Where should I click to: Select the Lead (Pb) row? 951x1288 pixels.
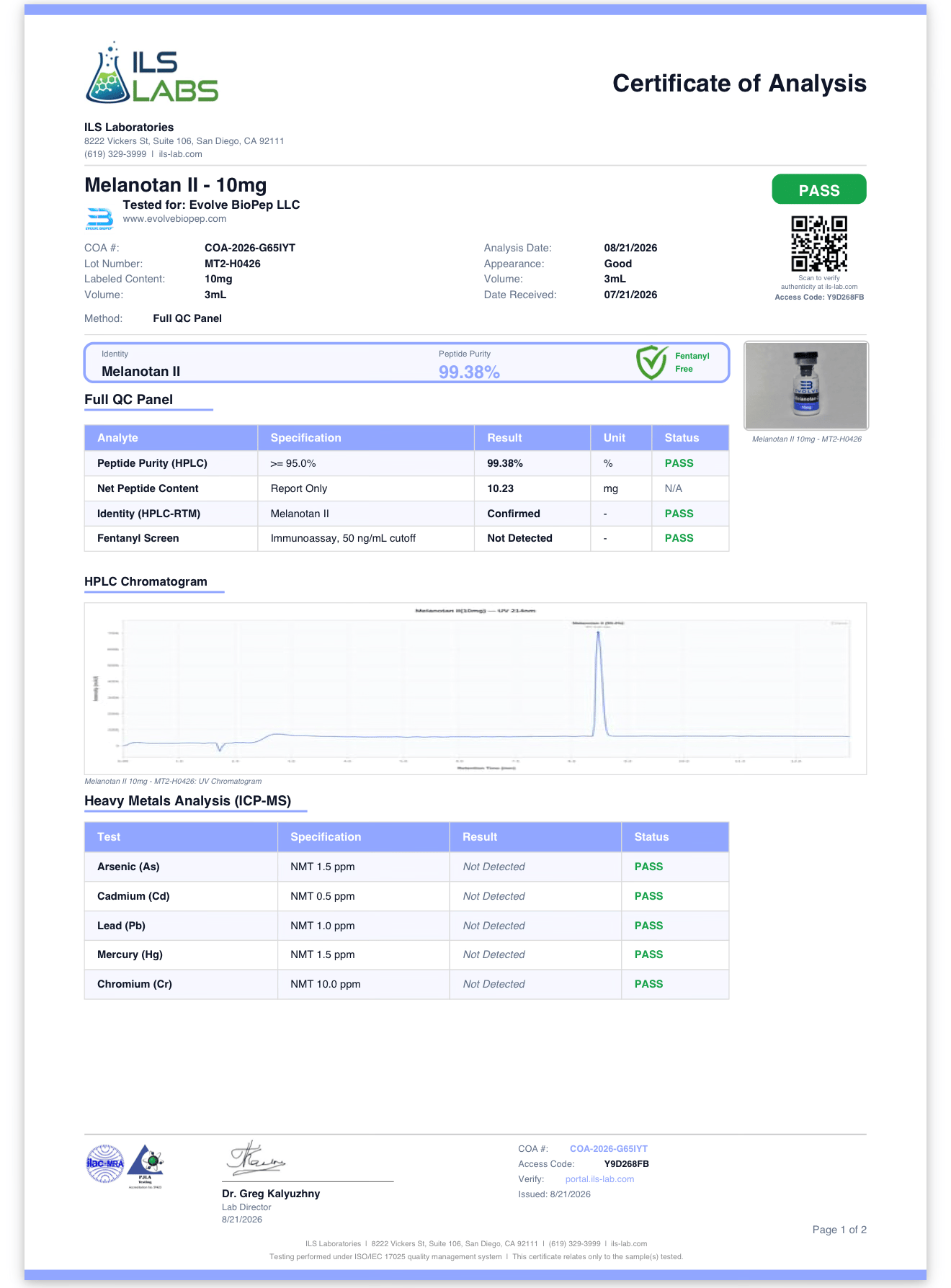406,926
